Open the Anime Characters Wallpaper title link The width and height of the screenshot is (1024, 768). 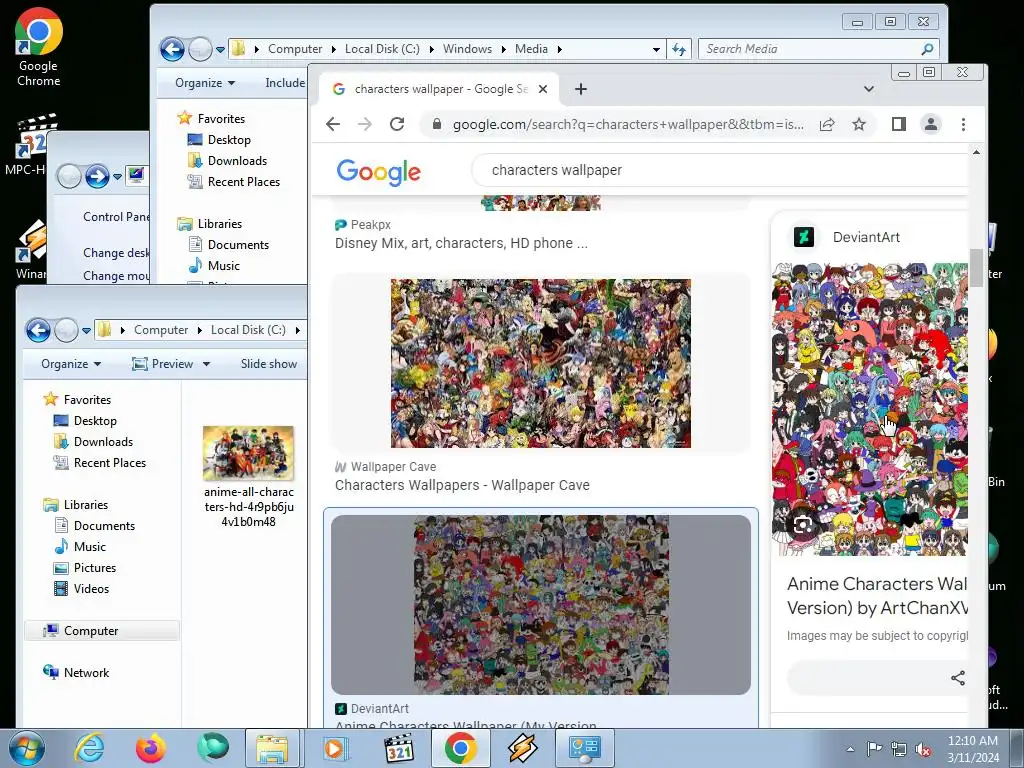point(877,596)
